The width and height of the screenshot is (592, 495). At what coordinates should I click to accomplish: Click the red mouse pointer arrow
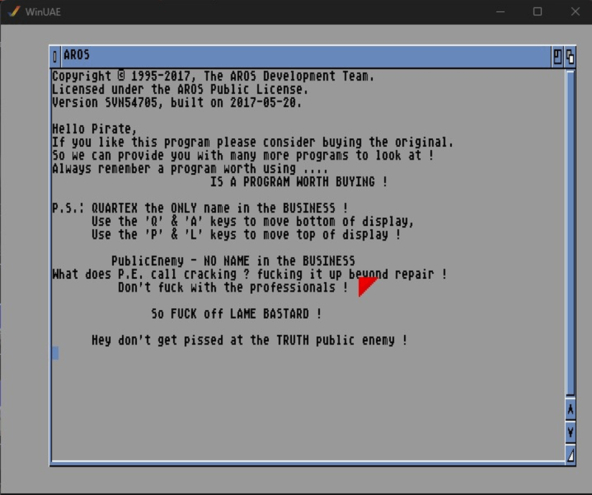367,287
